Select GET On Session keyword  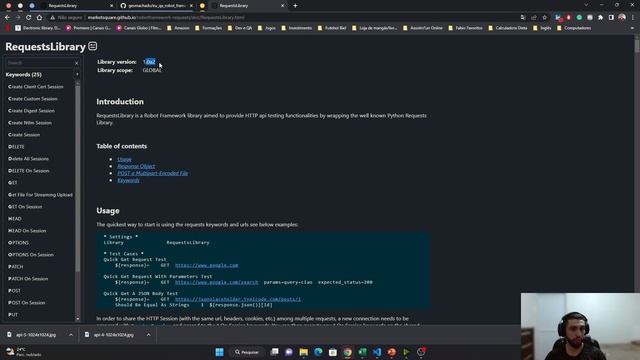pyautogui.click(x=25, y=207)
